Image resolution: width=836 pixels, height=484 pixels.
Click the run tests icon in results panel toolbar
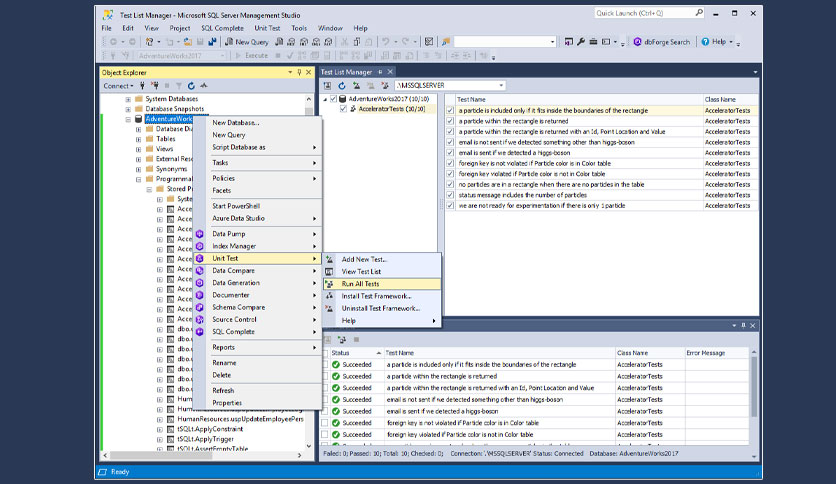pos(342,340)
